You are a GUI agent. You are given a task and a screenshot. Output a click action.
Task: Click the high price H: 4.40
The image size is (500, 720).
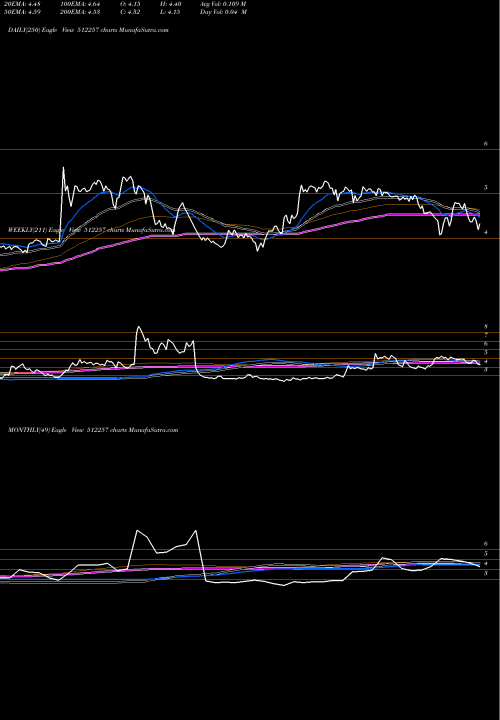170,4
